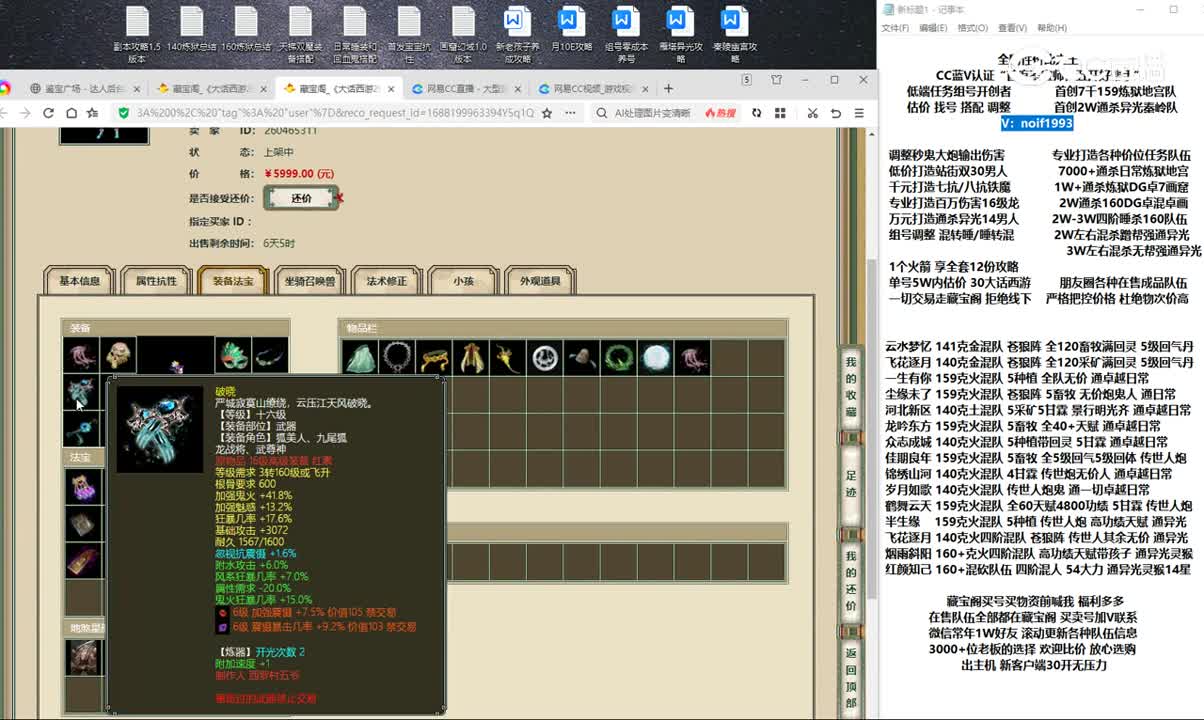The width and height of the screenshot is (1204, 720).
Task: Open desktop file 画蝶幻域1.0版本
Action: click(x=462, y=36)
